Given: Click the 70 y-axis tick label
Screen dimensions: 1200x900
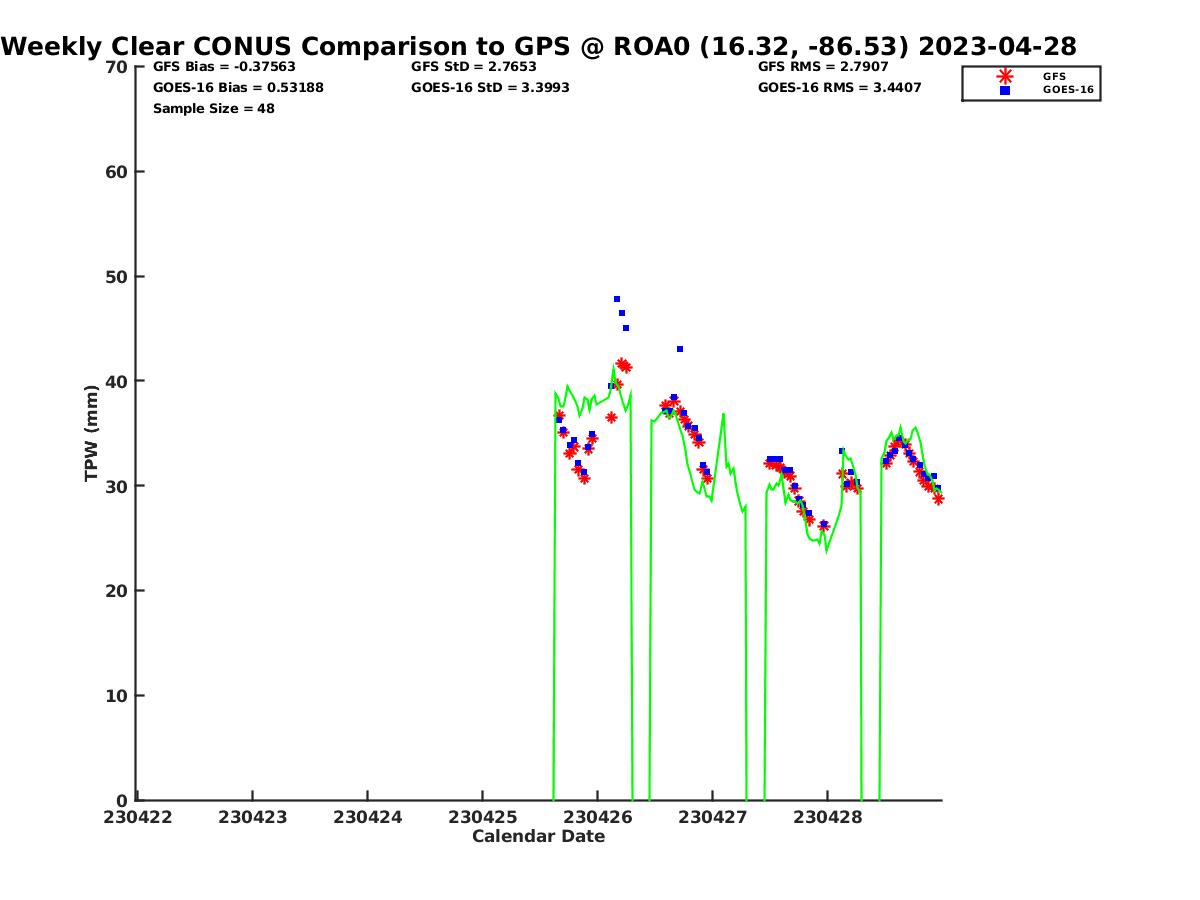Looking at the screenshot, I should 116,67.
